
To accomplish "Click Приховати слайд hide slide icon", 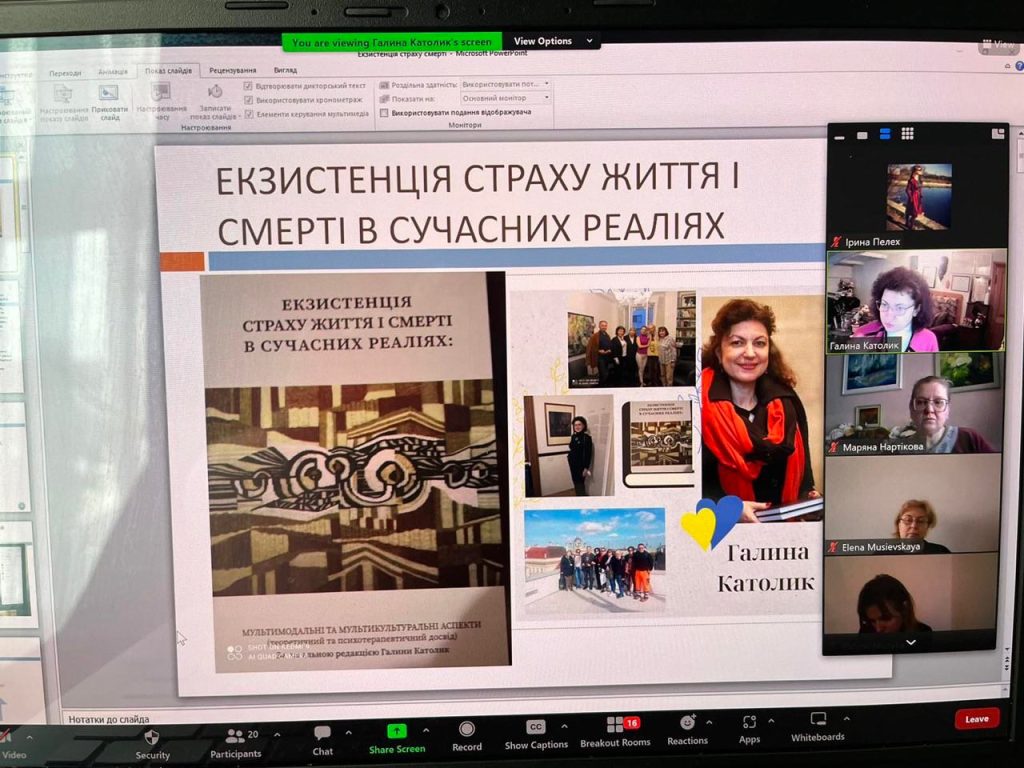I will tap(108, 92).
